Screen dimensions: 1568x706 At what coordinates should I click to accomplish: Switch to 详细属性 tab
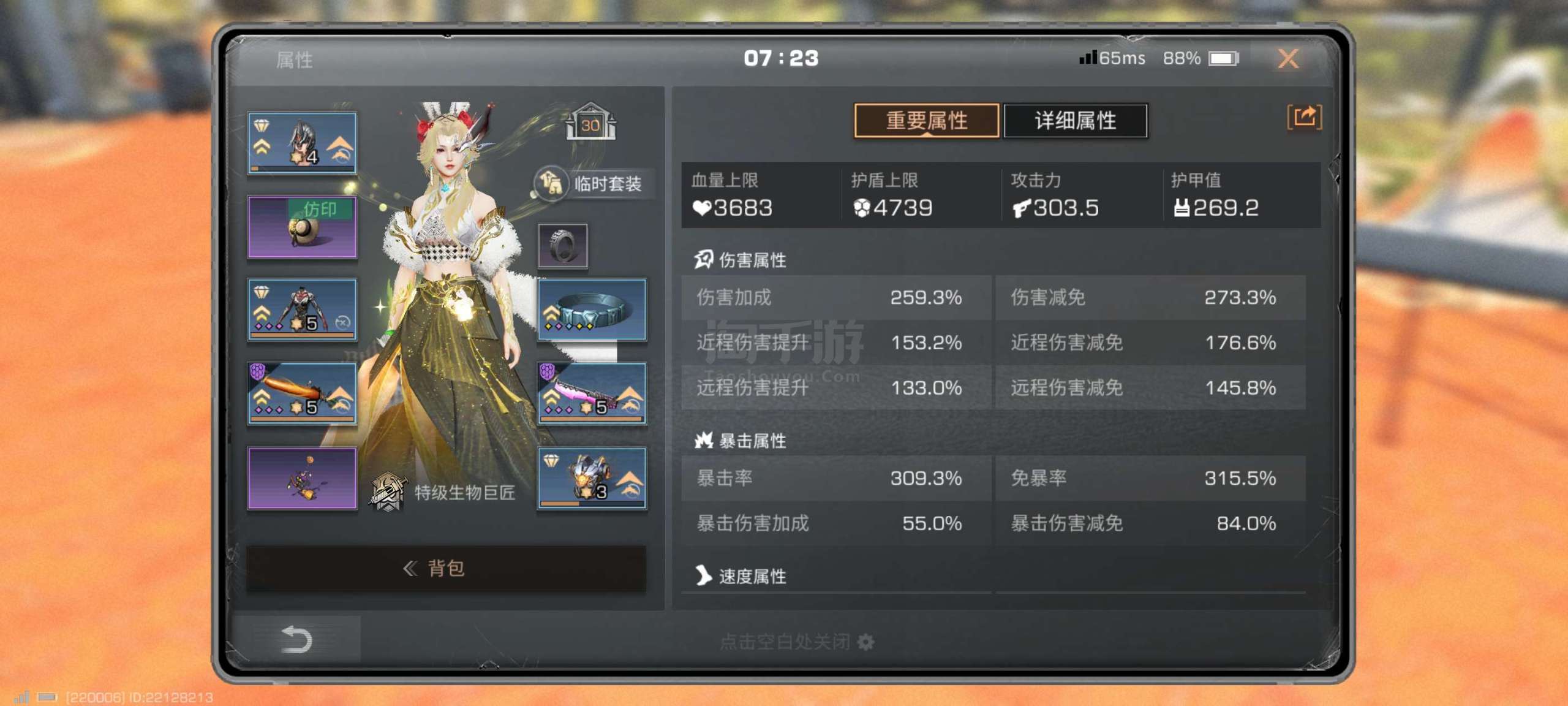(1076, 121)
